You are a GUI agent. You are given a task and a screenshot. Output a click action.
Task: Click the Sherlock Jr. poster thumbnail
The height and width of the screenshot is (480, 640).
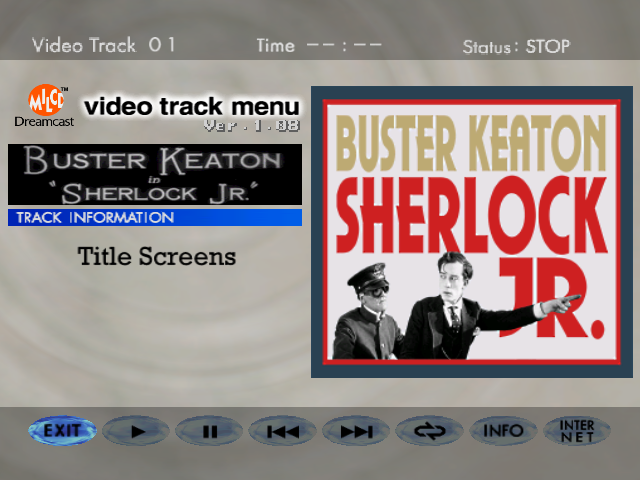click(472, 232)
